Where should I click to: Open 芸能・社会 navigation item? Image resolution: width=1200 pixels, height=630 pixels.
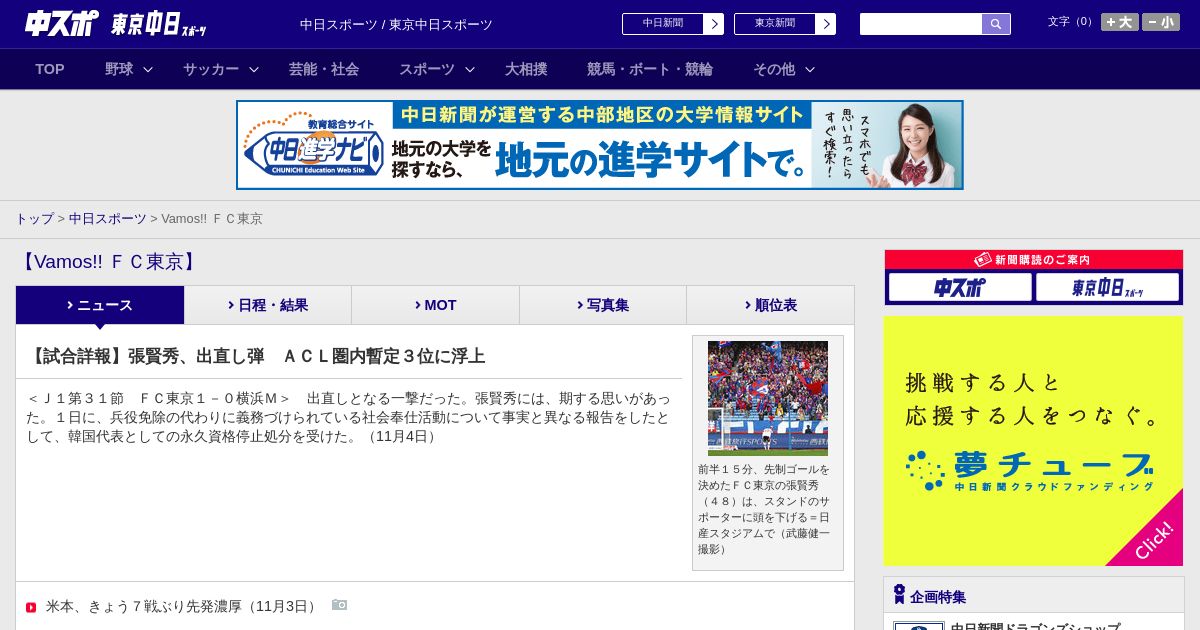pyautogui.click(x=324, y=69)
